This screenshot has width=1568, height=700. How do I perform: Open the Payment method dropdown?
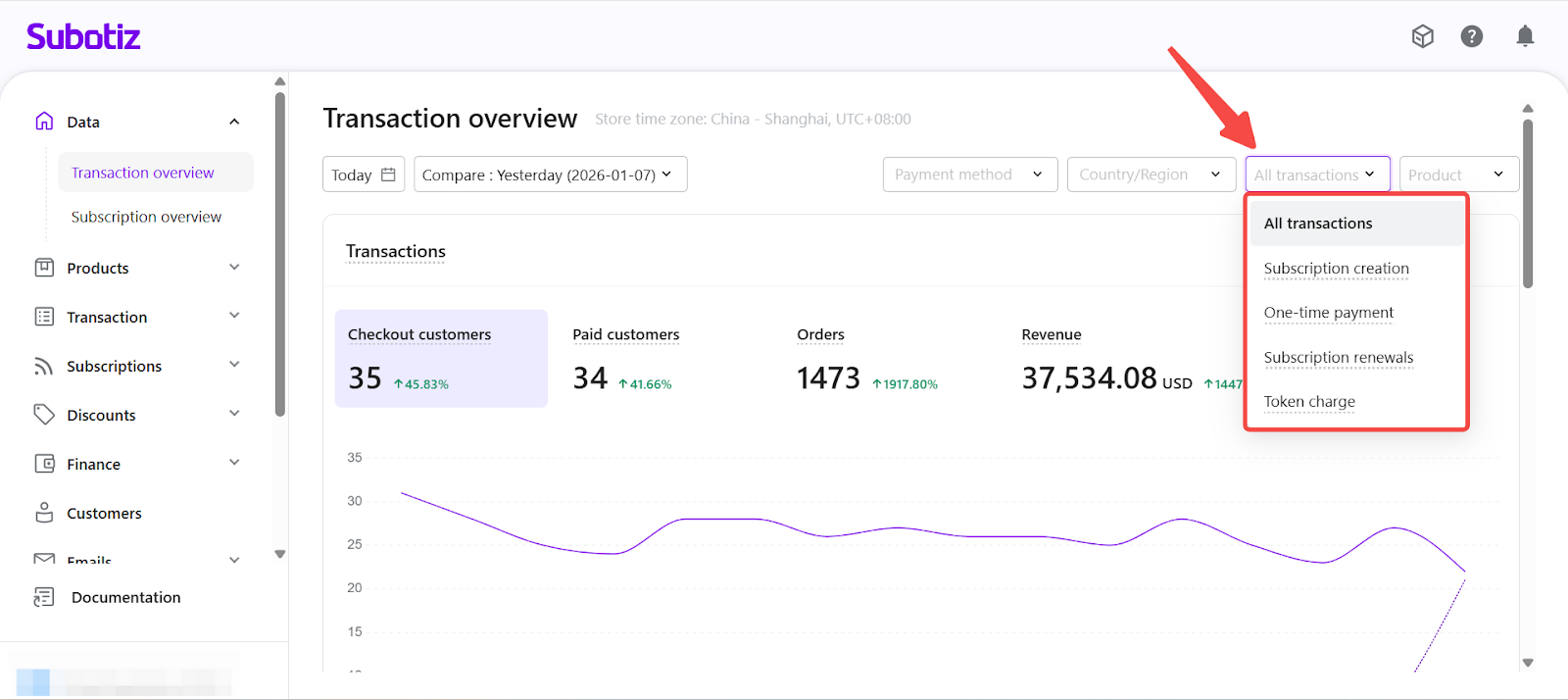969,175
